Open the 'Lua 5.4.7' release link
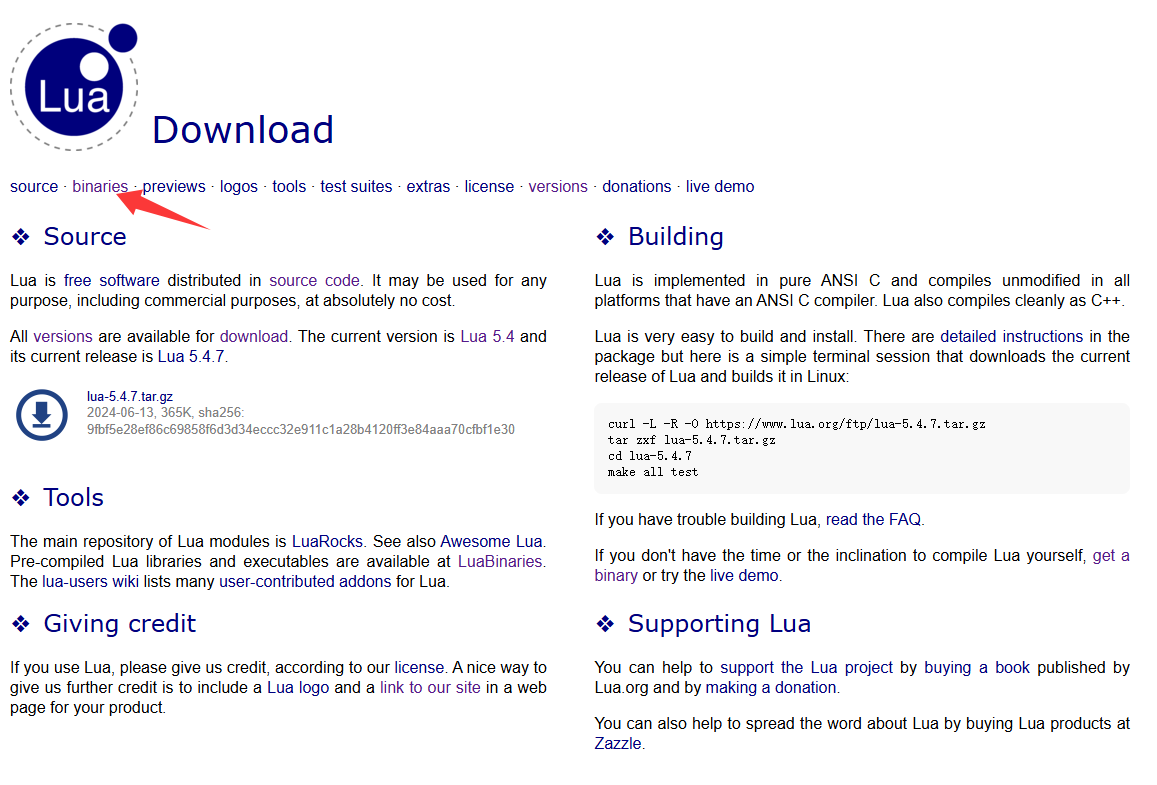Image resolution: width=1157 pixels, height=785 pixels. [x=190, y=356]
